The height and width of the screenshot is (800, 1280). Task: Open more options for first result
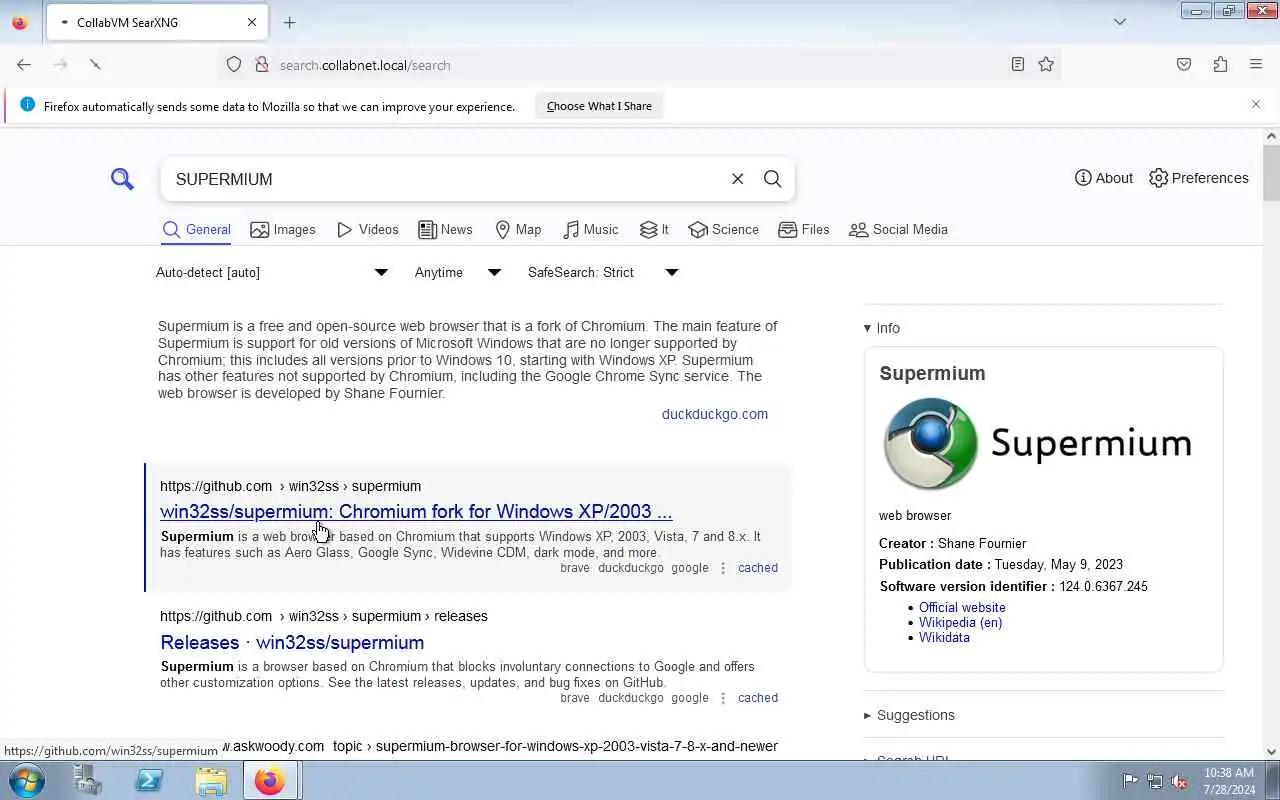coord(723,568)
